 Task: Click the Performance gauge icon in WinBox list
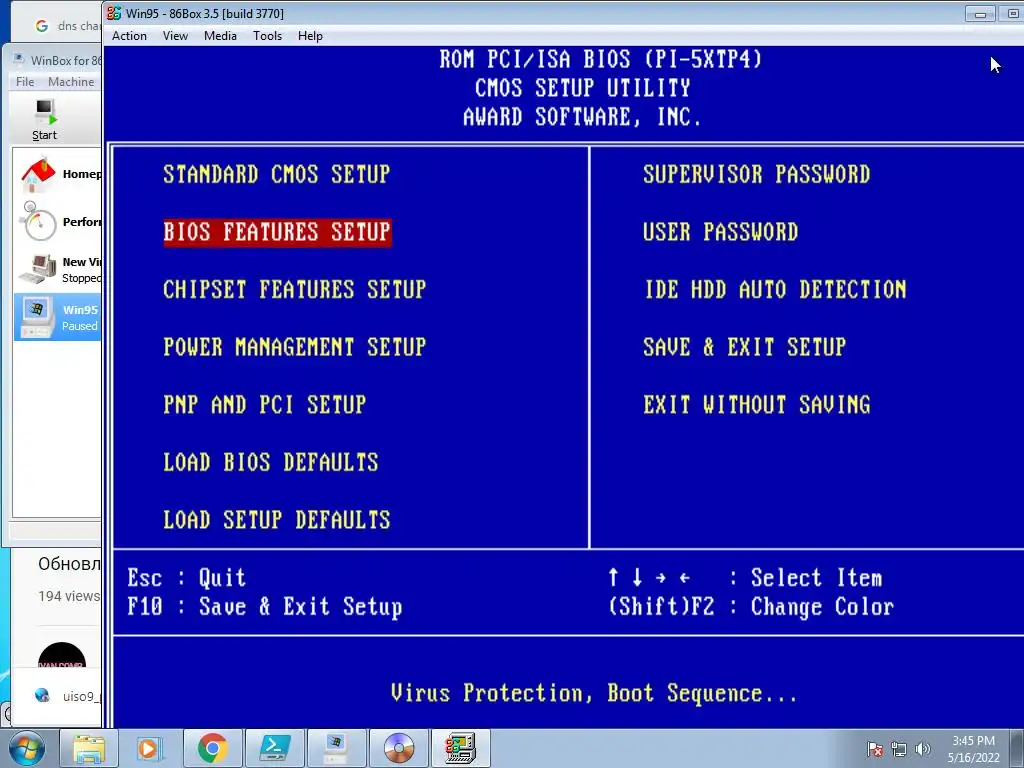click(x=39, y=222)
